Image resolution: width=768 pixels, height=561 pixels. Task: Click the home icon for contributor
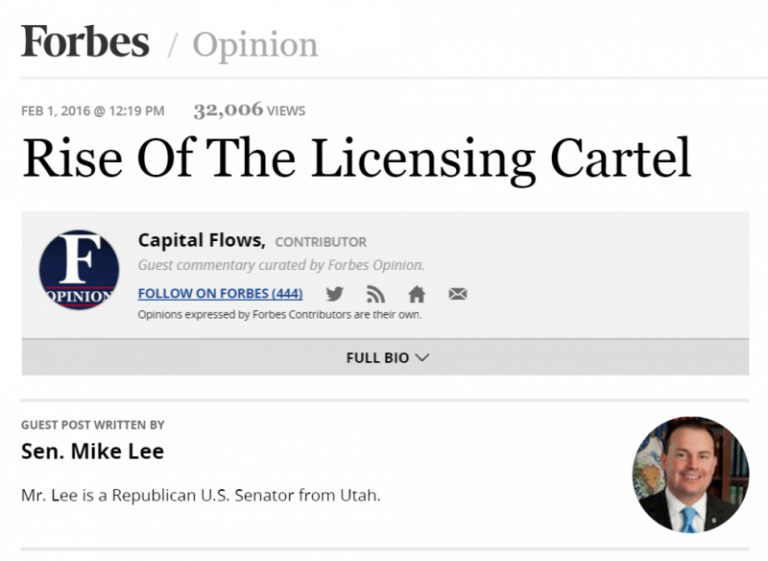(417, 294)
